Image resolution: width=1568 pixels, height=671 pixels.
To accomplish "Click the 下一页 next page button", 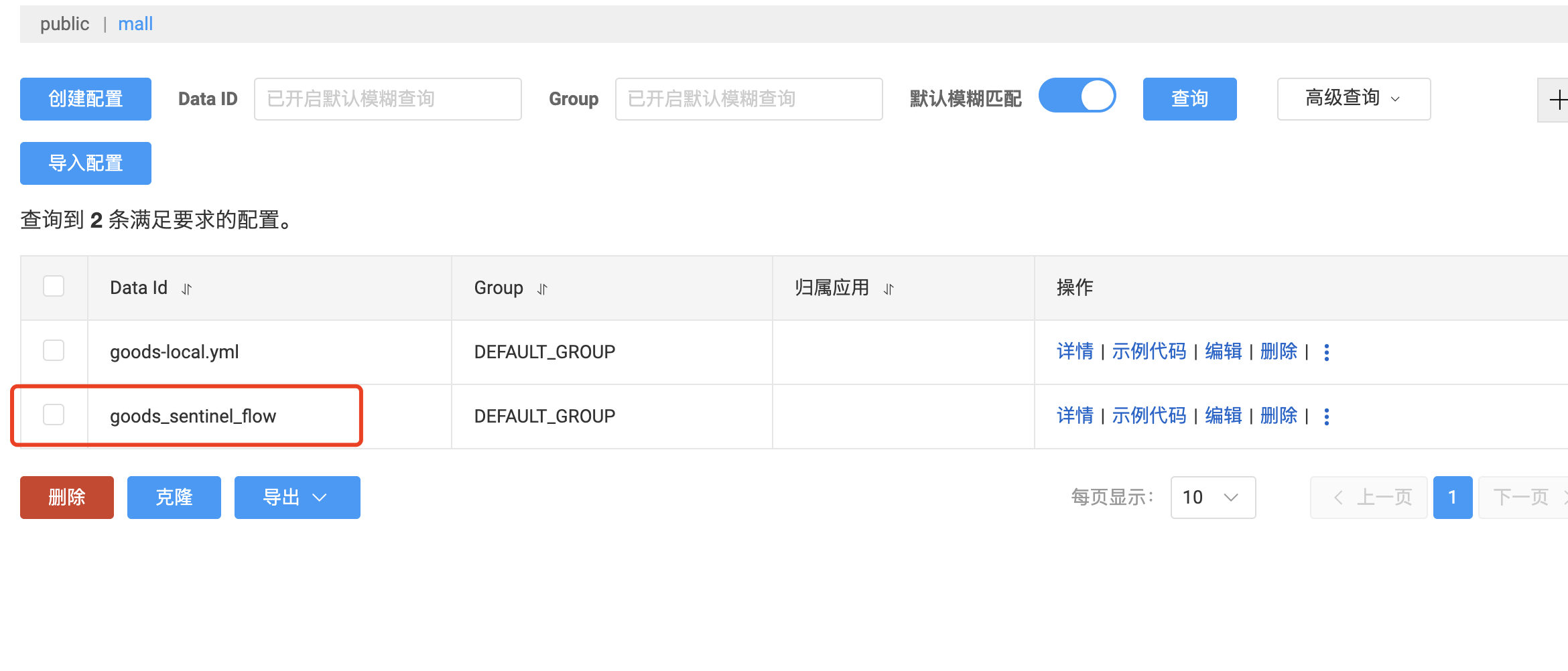I will 1523,498.
